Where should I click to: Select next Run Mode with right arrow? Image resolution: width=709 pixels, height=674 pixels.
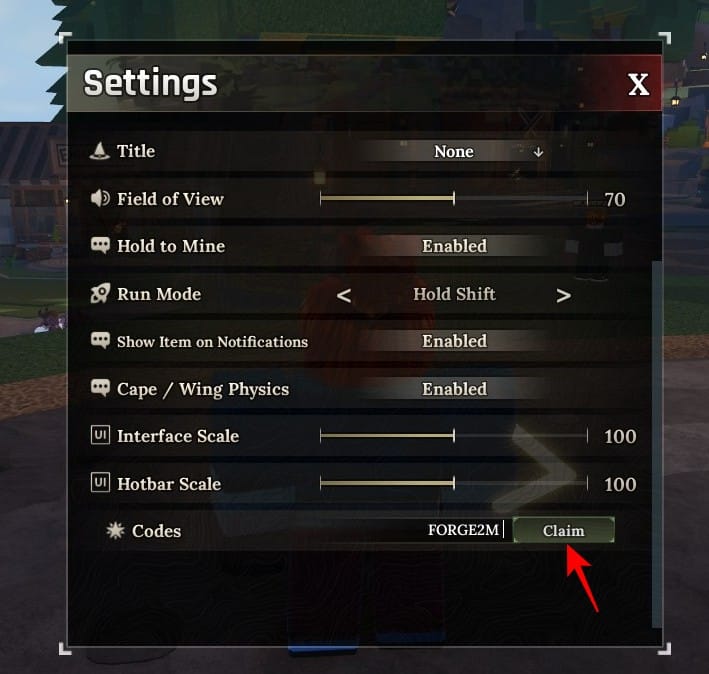click(563, 295)
